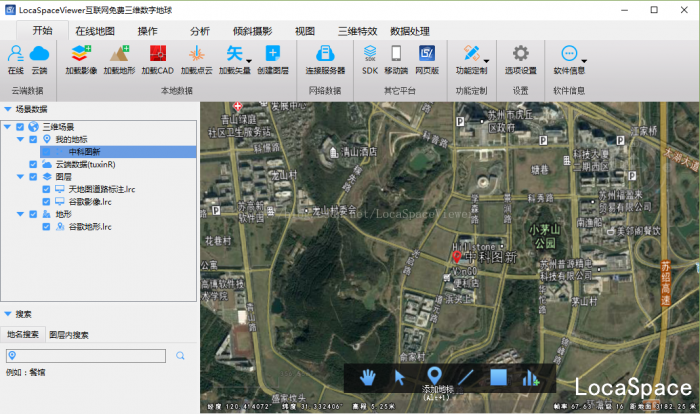Select the pan hand tool in map toolbar
The height and width of the screenshot is (414, 700).
[368, 378]
